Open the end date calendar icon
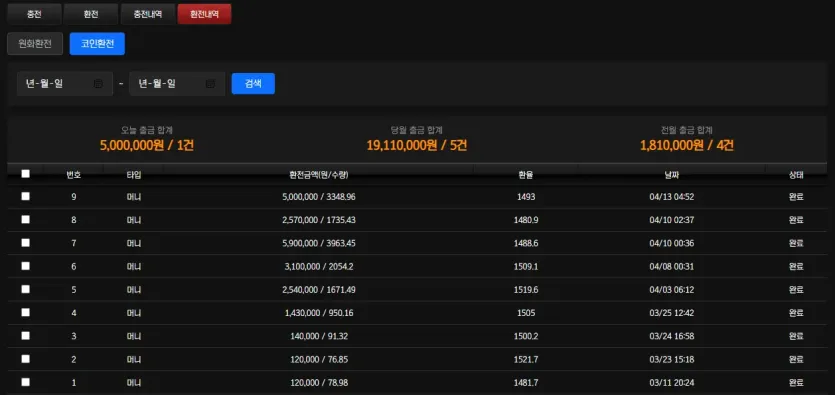This screenshot has width=835, height=395. pos(210,84)
